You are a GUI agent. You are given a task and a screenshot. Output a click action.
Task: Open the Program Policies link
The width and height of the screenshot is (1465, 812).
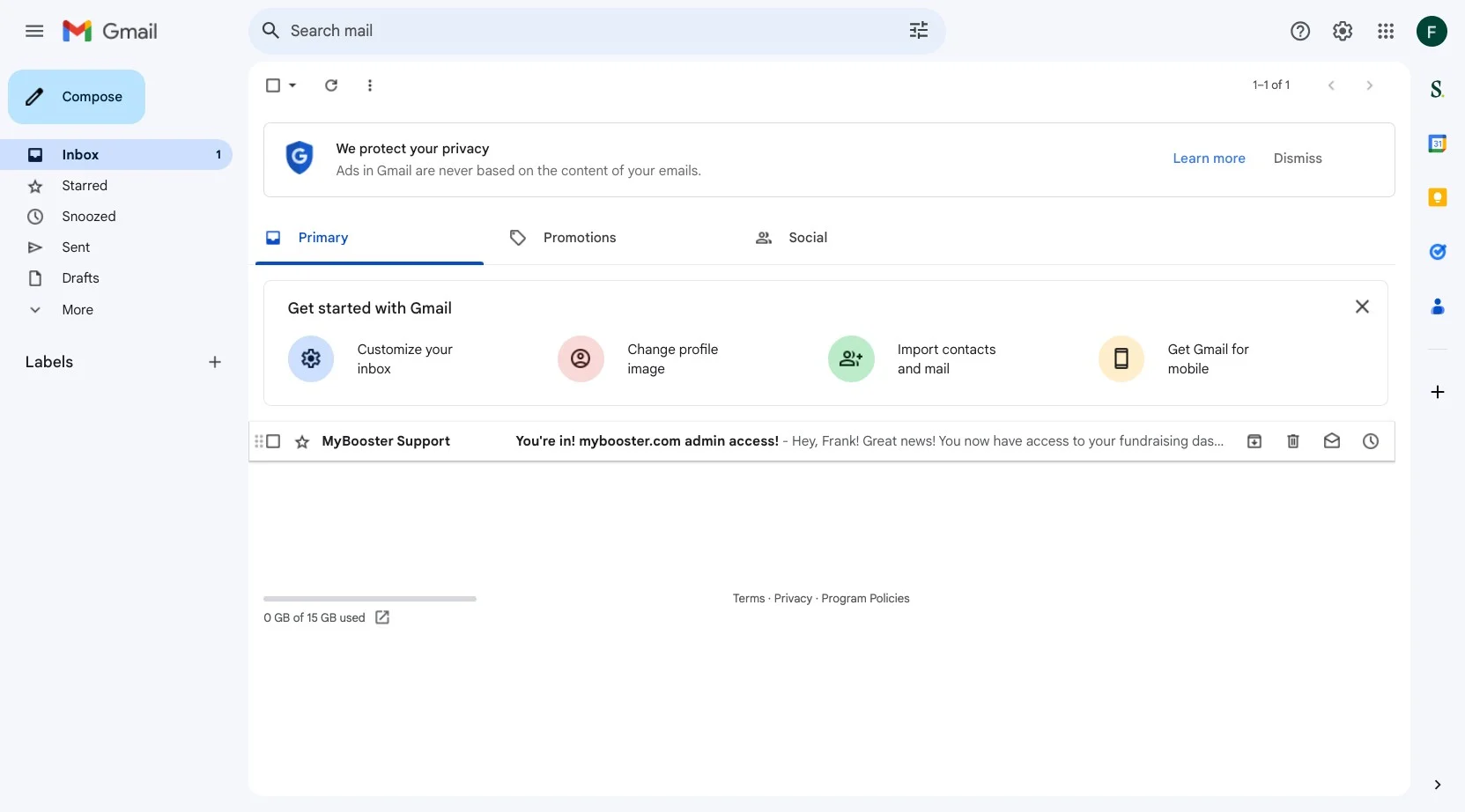pyautogui.click(x=865, y=599)
